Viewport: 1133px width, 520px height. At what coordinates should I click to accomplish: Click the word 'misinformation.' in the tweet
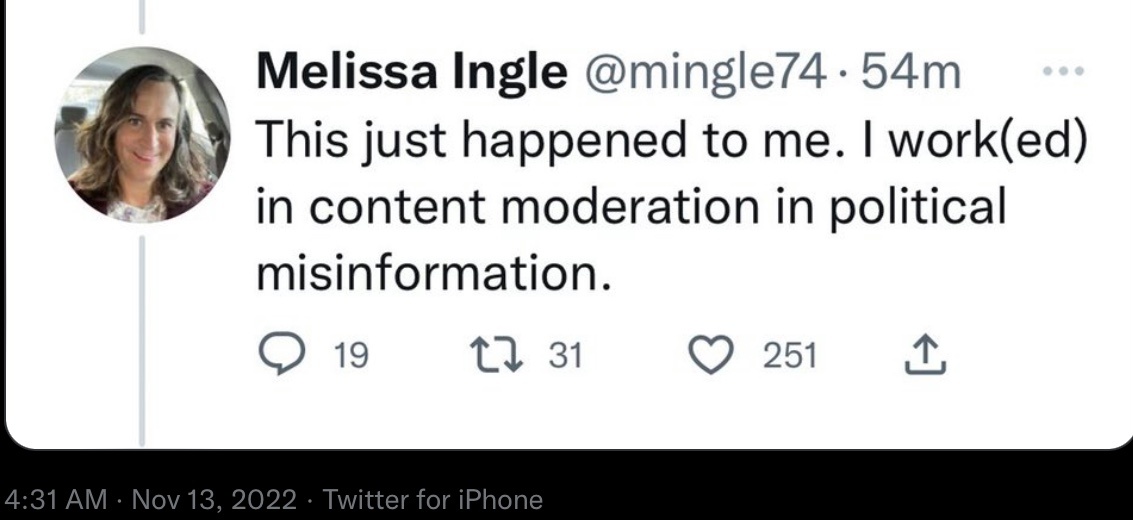432,272
